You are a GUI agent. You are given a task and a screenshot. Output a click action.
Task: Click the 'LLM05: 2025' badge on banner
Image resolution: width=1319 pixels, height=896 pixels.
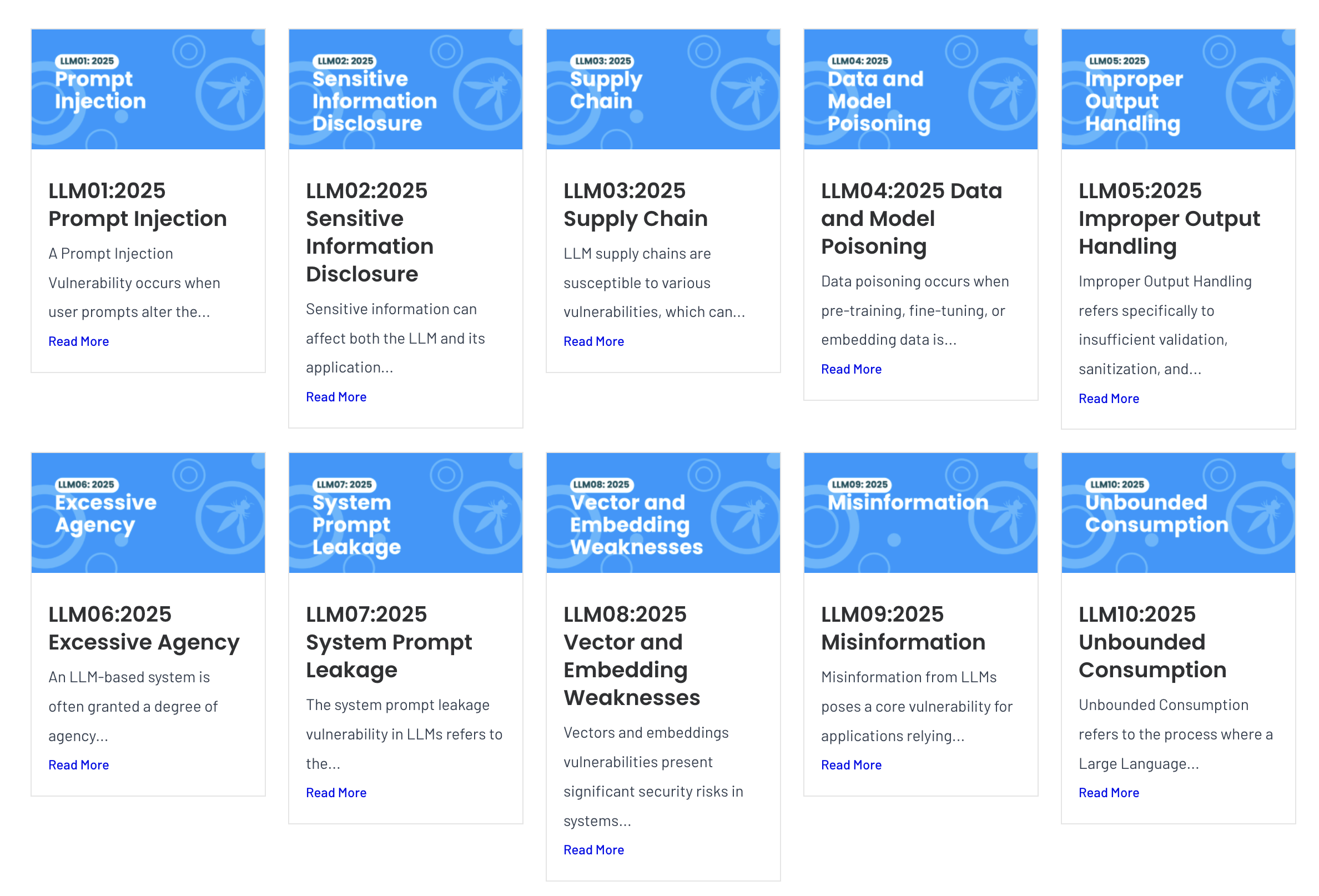1117,61
